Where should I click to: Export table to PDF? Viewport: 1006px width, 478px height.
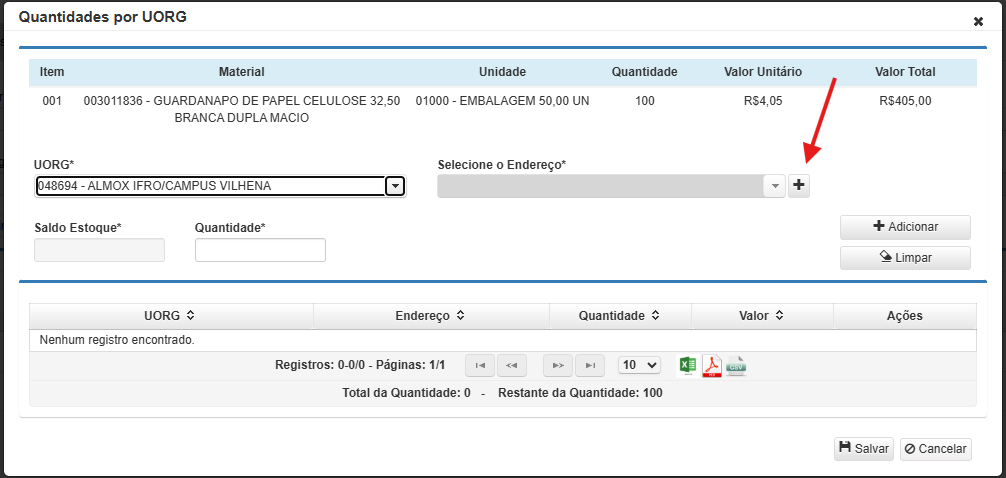[x=711, y=366]
